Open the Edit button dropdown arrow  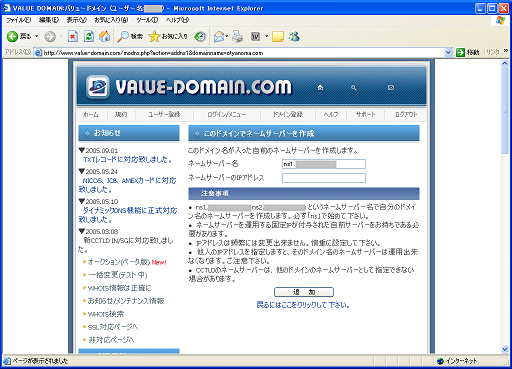(266, 36)
